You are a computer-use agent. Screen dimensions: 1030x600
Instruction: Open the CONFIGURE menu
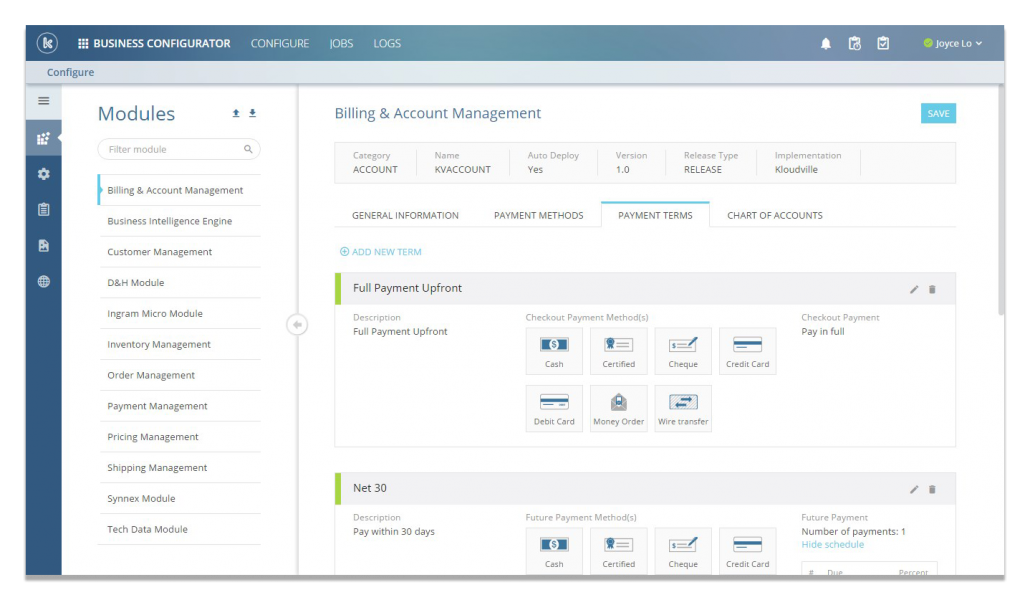pyautogui.click(x=280, y=43)
